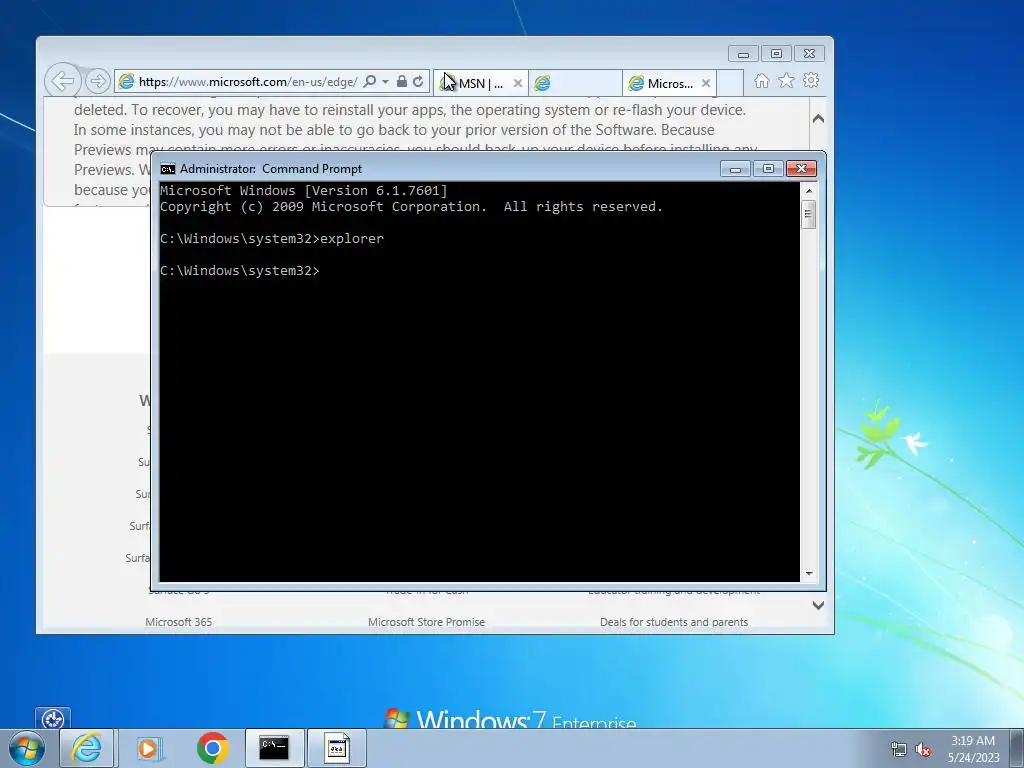The image size is (1024, 768).
Task: Switch to the Micros... tab
Action: click(669, 84)
